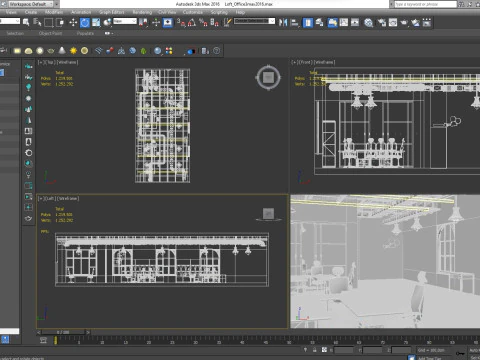Open the Rendering menu
The height and width of the screenshot is (360, 480).
tap(142, 12)
